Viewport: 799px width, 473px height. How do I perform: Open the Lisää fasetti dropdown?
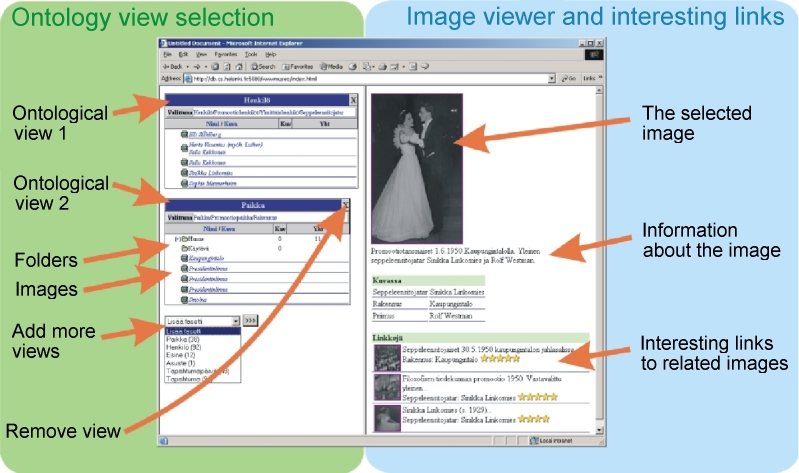click(x=236, y=320)
